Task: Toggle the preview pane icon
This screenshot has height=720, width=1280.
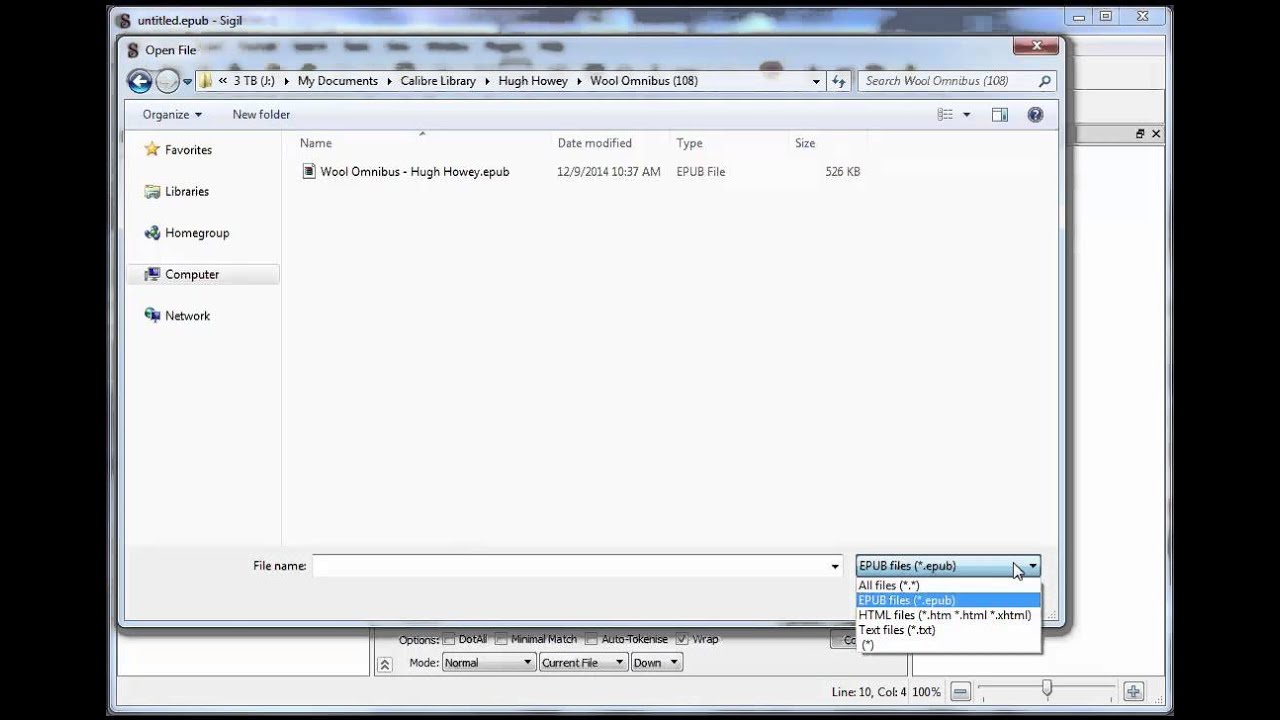Action: point(999,115)
